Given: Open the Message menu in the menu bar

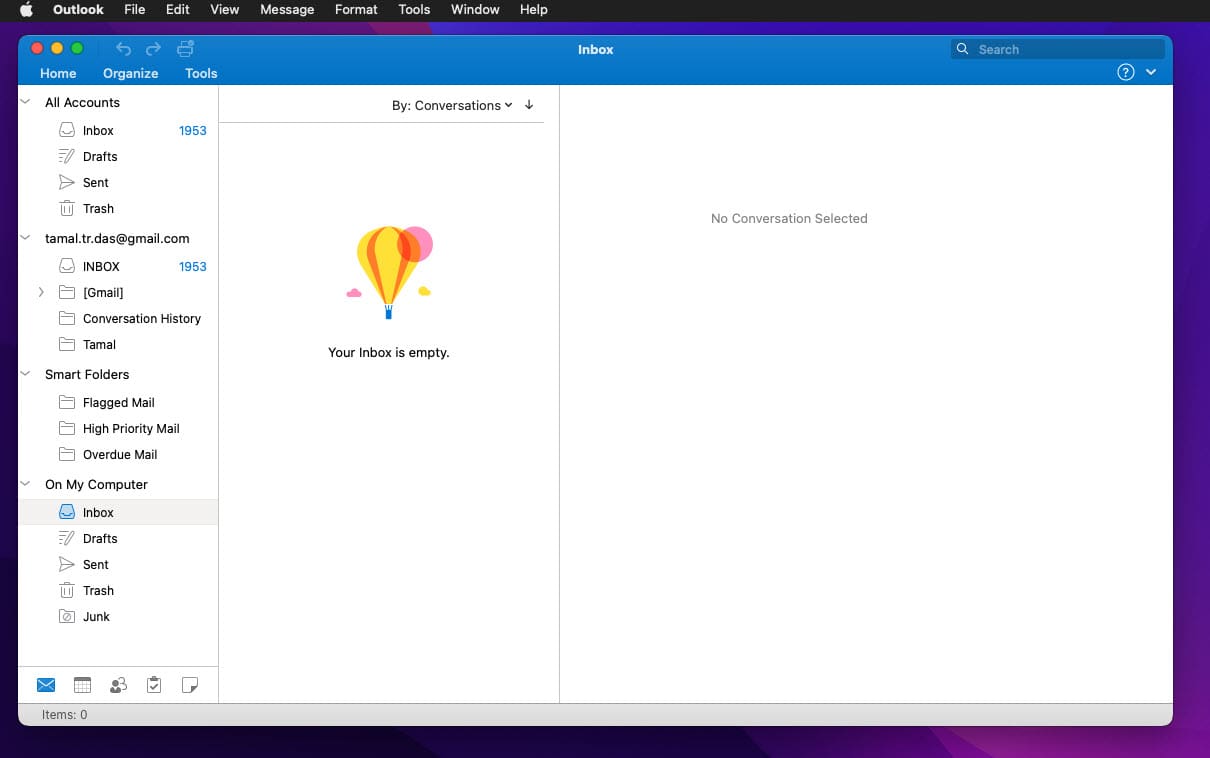Looking at the screenshot, I should [287, 9].
